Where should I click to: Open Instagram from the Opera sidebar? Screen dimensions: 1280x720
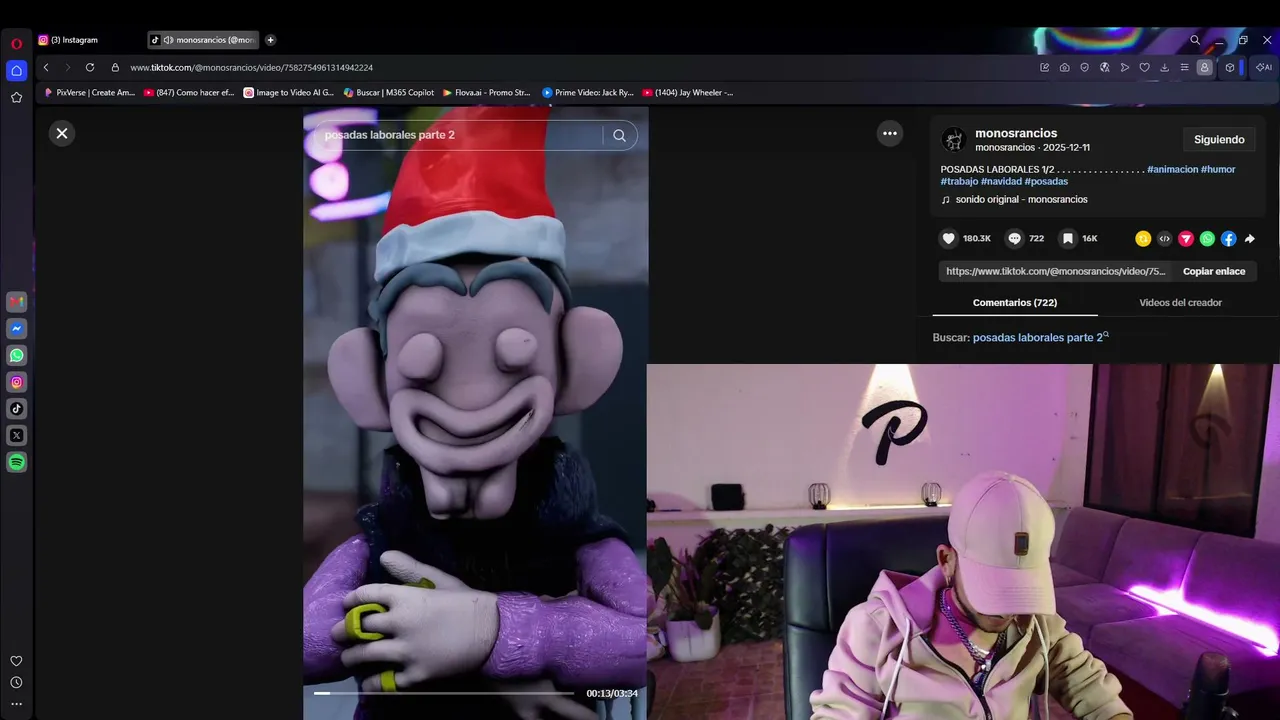coord(17,382)
